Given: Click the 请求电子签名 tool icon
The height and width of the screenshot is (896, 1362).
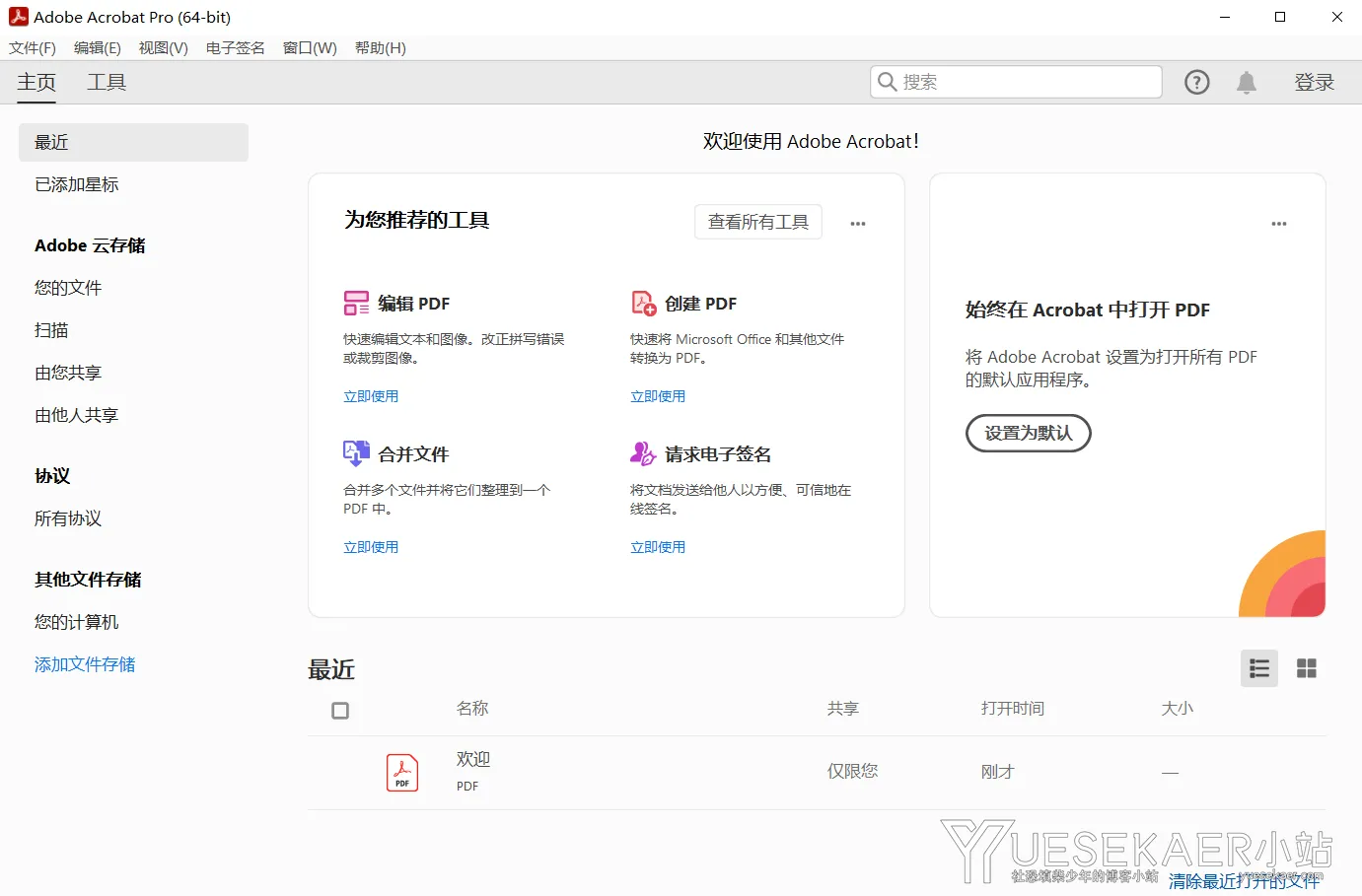Looking at the screenshot, I should click(643, 453).
